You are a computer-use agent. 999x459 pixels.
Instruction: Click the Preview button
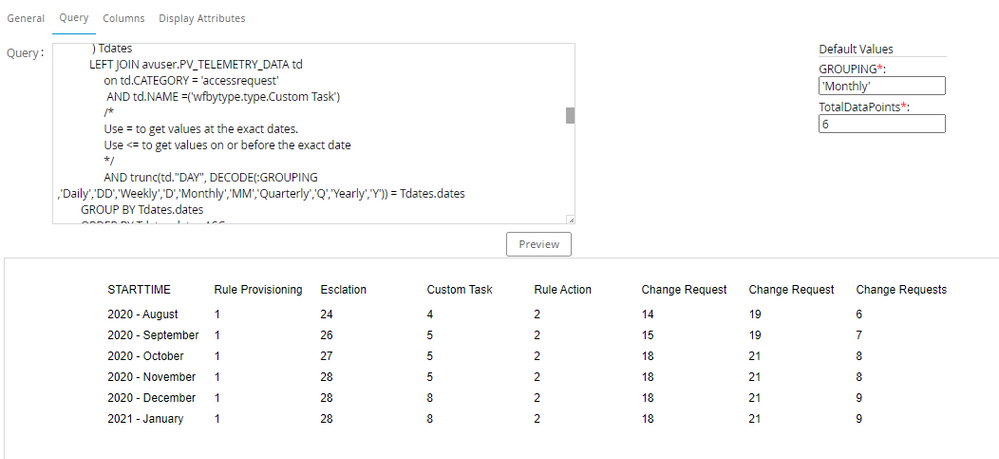[538, 244]
